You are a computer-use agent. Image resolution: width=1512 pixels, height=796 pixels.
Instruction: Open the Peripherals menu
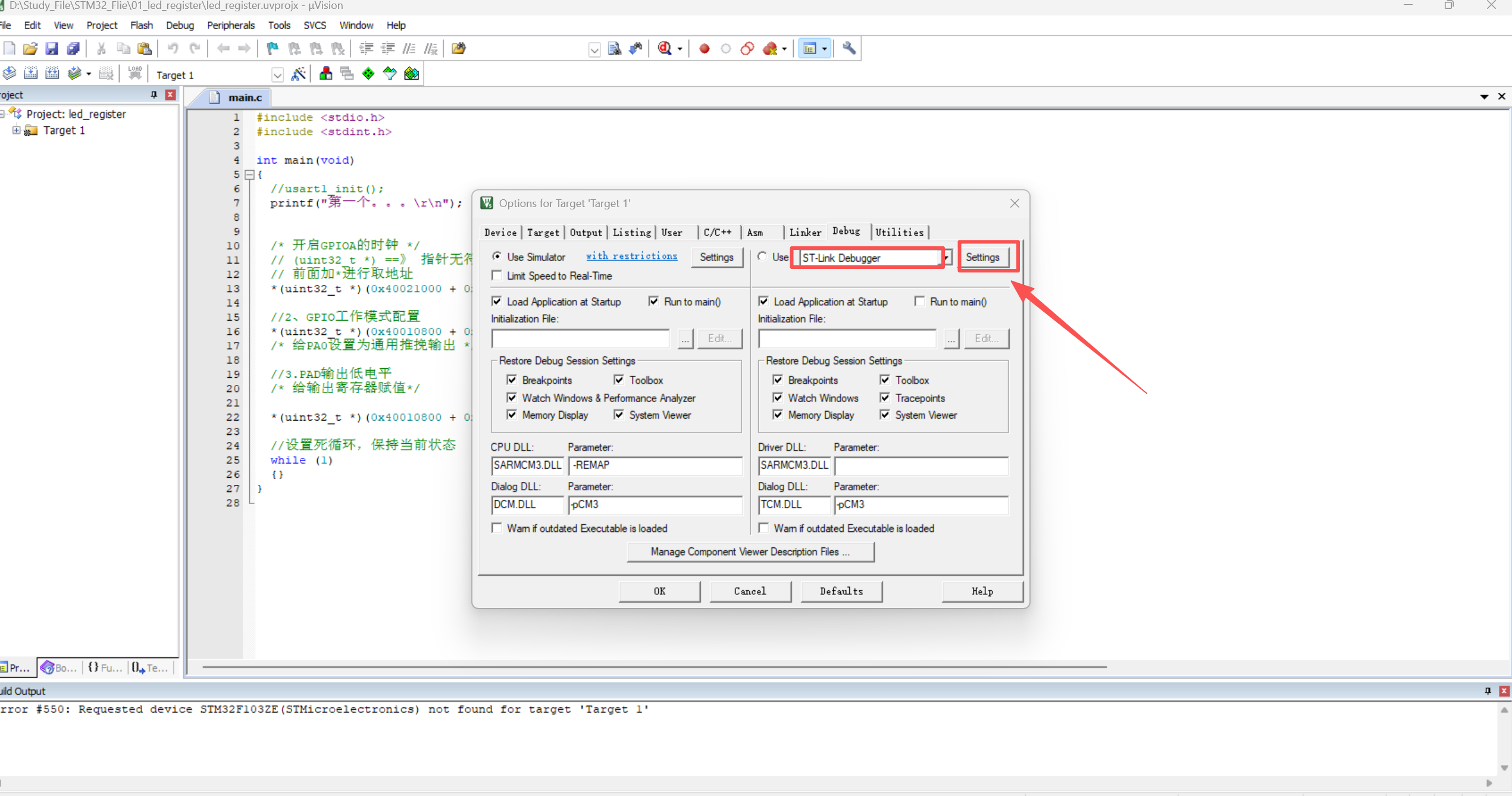click(x=231, y=25)
